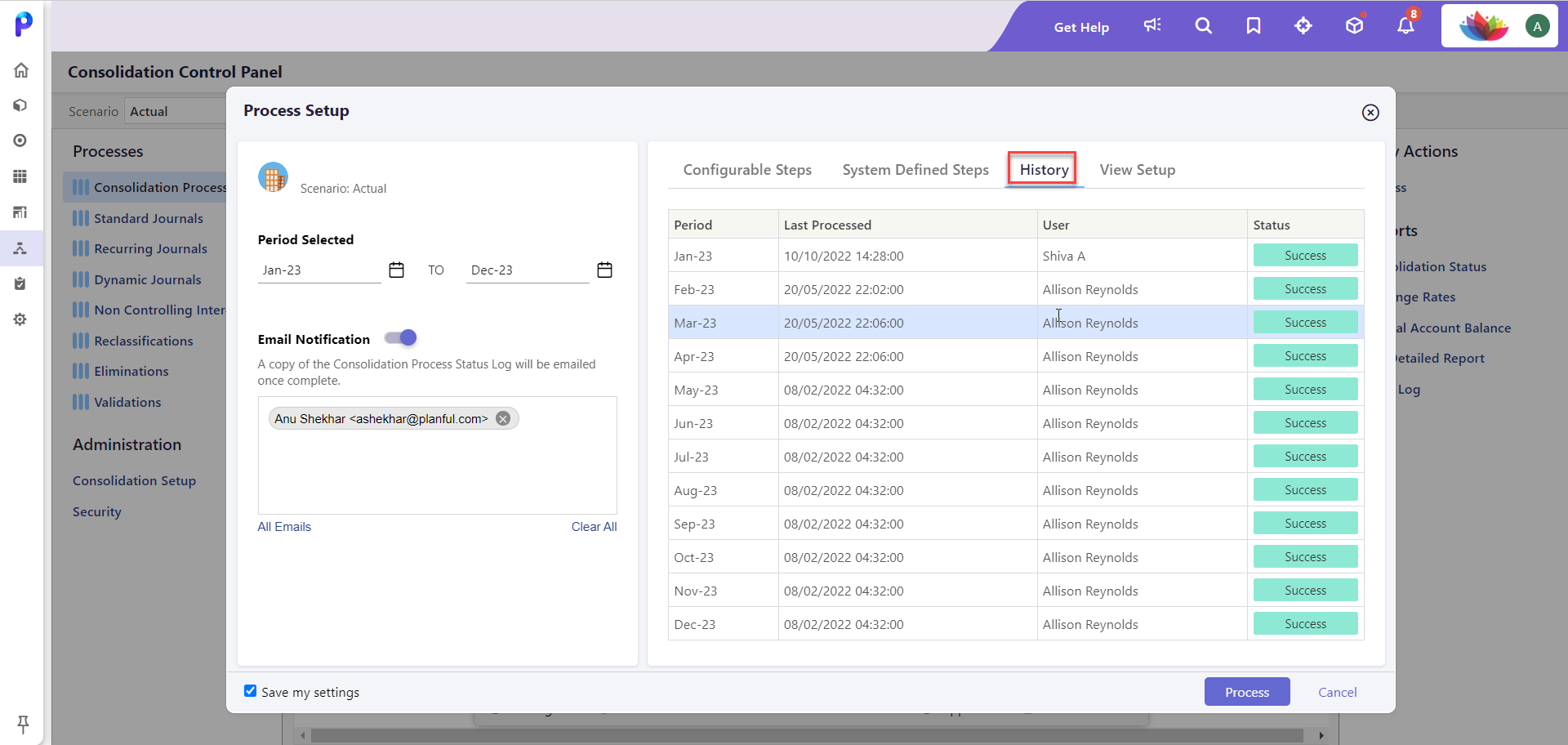This screenshot has width=1568, height=745.
Task: Click the crosshair target icon in header
Action: [x=1303, y=25]
